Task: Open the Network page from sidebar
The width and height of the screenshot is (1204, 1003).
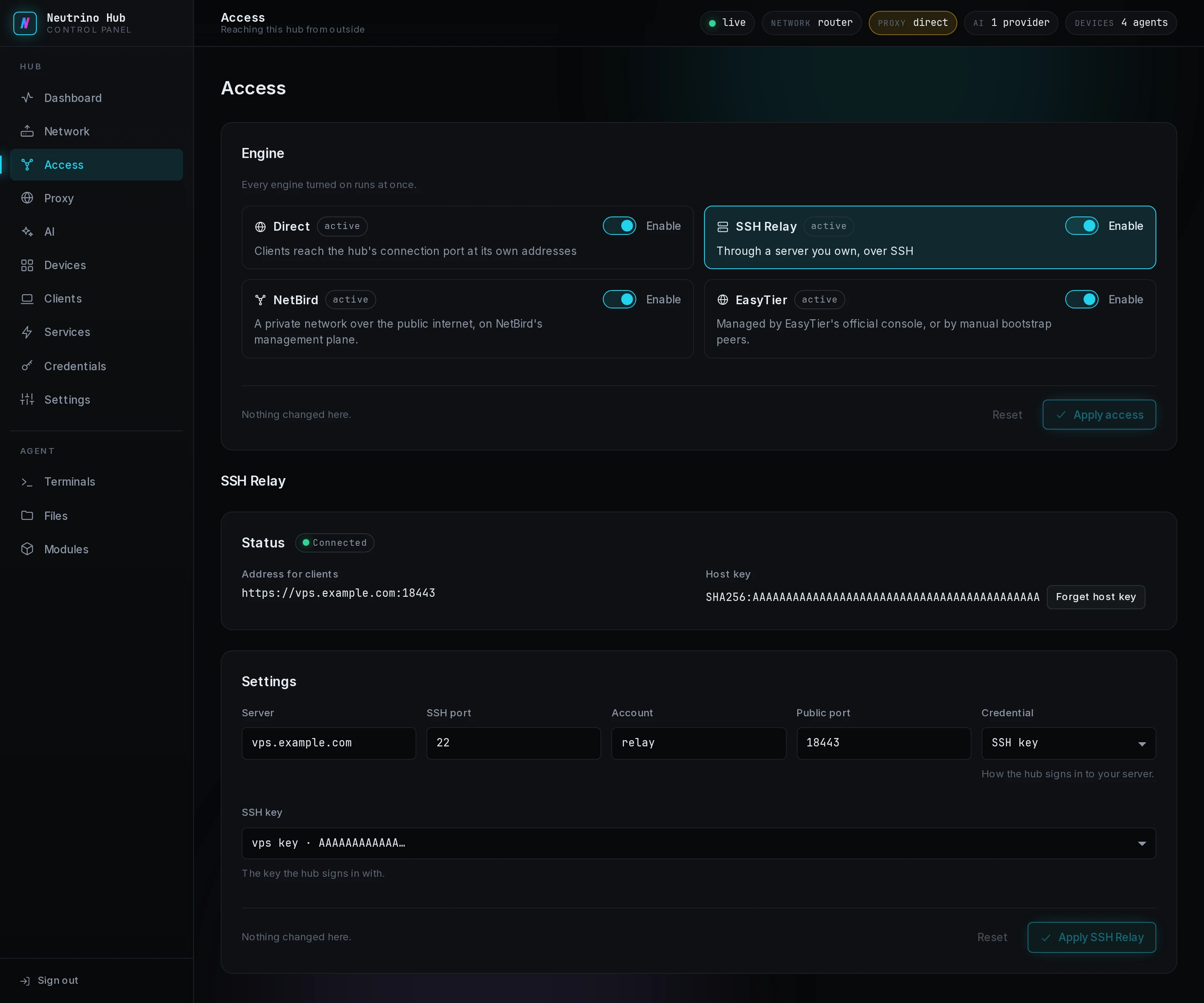Action: 96,131
